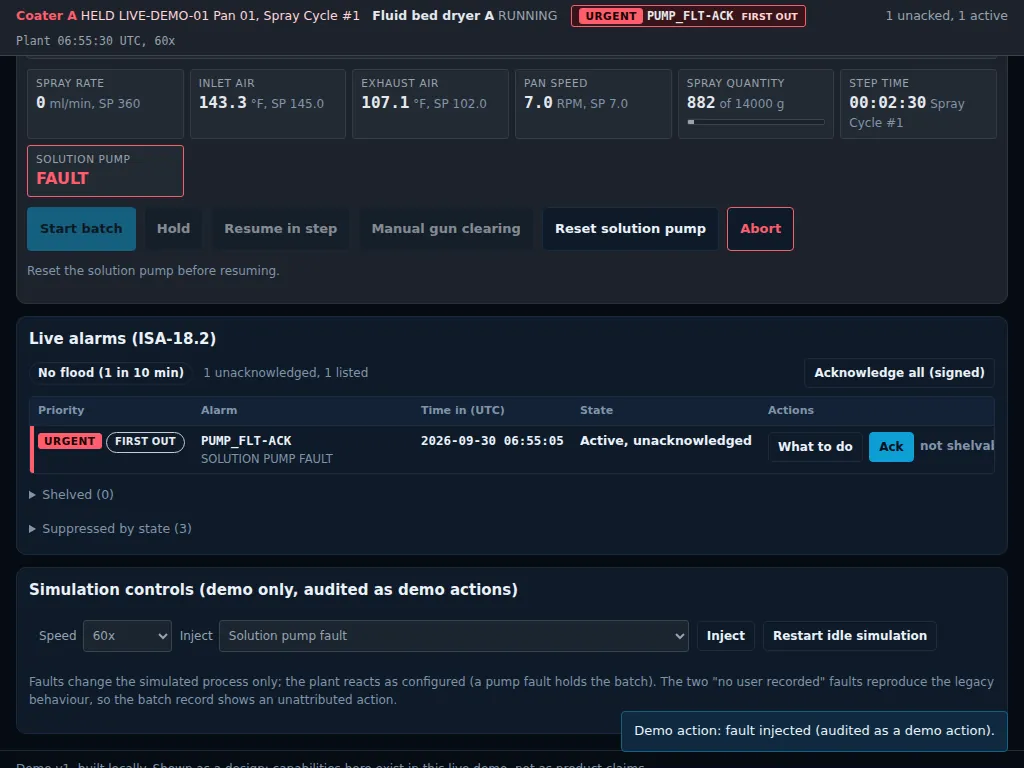Ack the PUMP_FLT-ACK alarm
Screen dimensions: 1024x768
pyautogui.click(x=891, y=447)
